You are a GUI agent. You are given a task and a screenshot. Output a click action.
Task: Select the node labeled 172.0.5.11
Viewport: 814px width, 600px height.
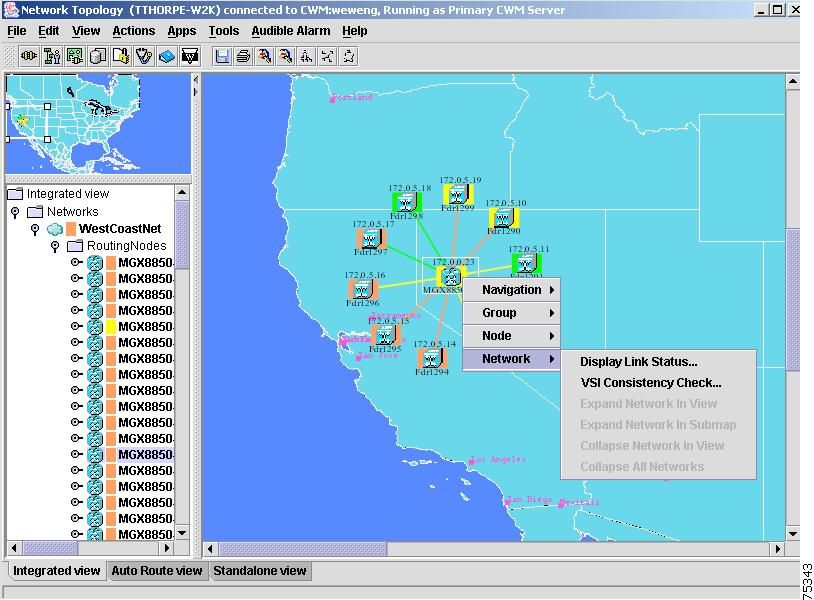[x=527, y=264]
